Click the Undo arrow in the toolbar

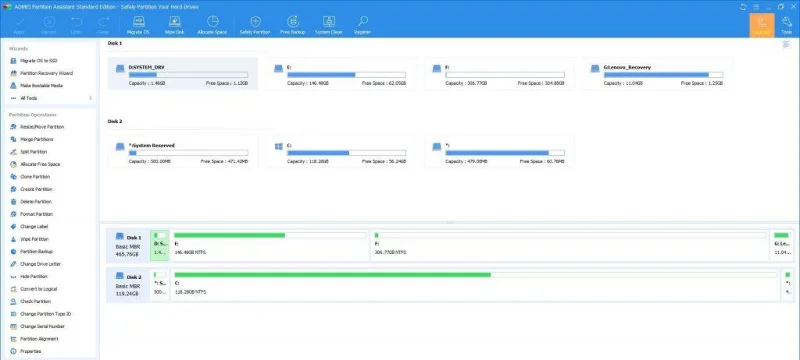click(76, 25)
